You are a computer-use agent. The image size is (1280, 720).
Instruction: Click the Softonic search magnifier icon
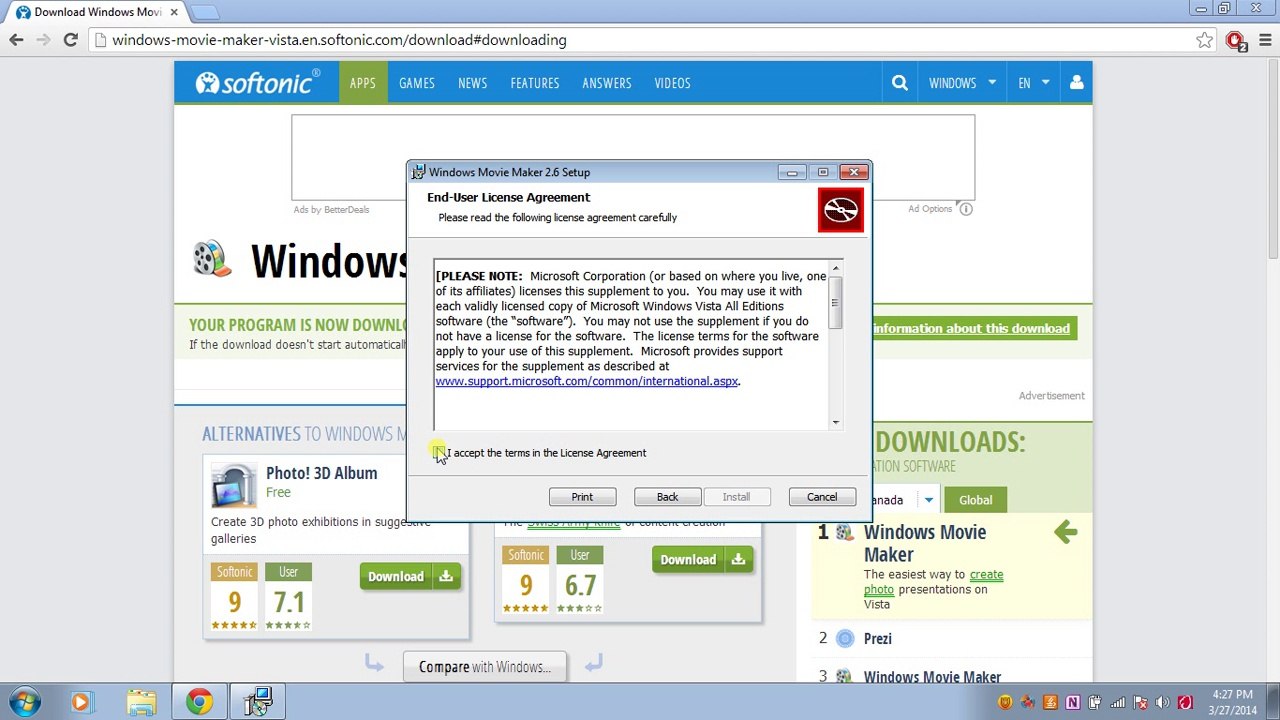point(900,83)
